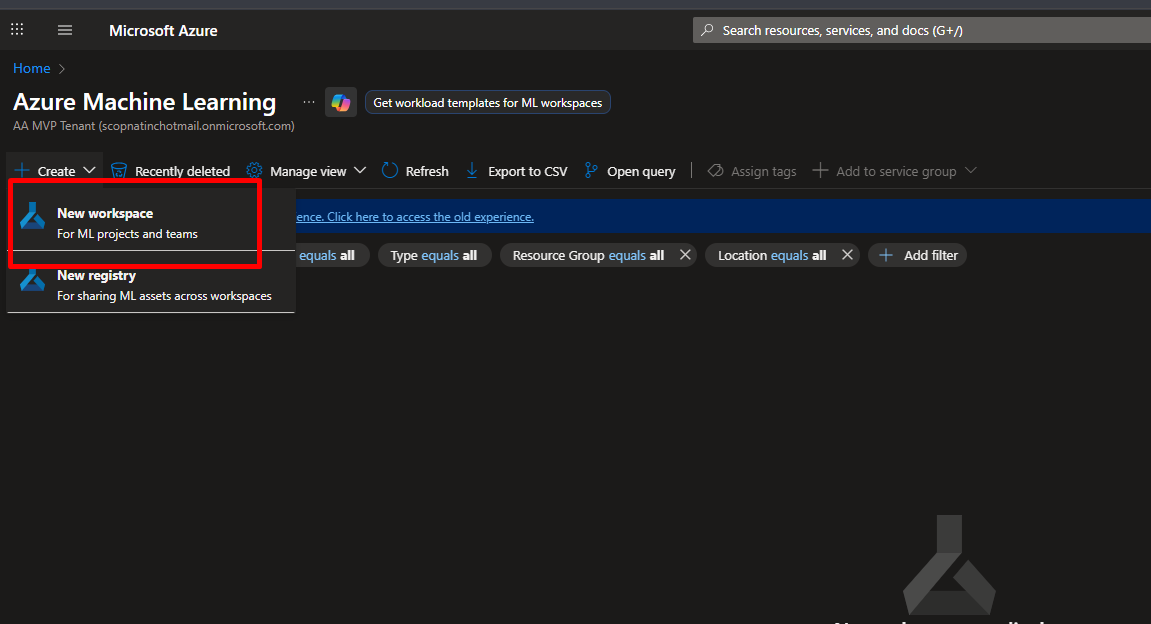This screenshot has width=1151, height=624.
Task: Click the Assign tags icon
Action: [715, 171]
